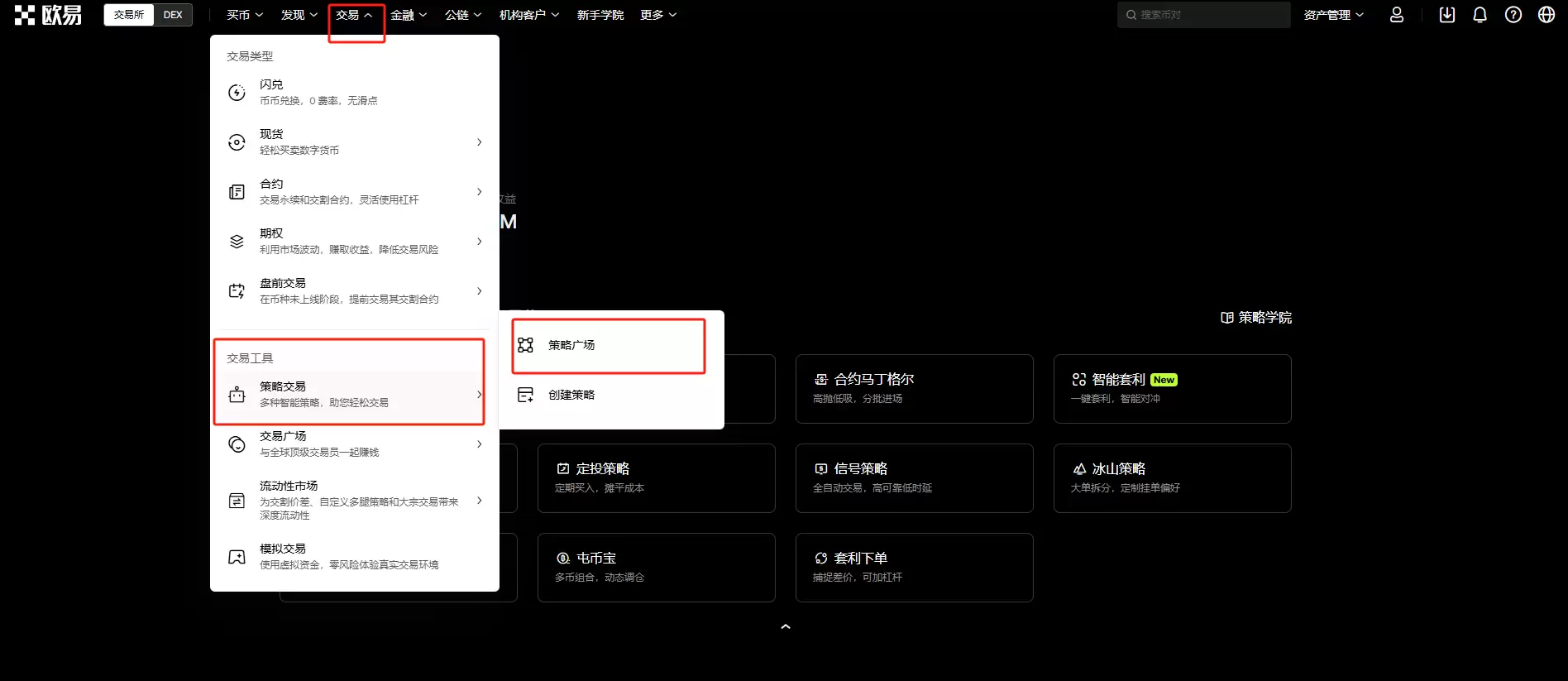Screen dimensions: 1568x681
Task: Open the notifications bell
Action: coord(1480,15)
